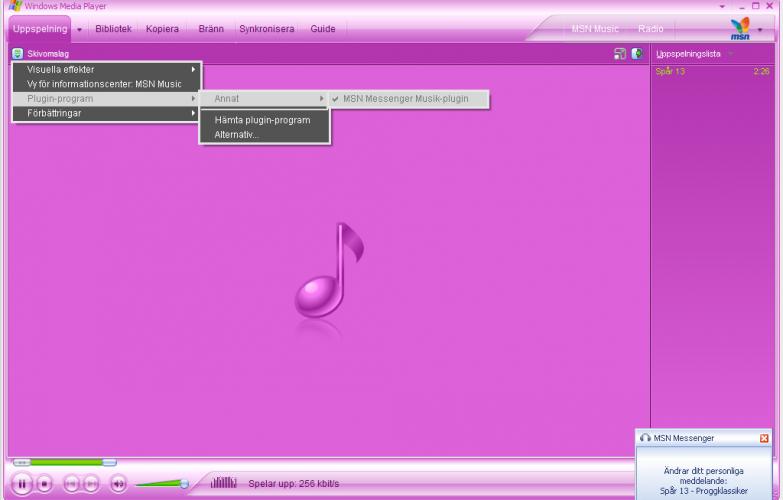This screenshot has width=783, height=500.
Task: Click the previous track button
Action: point(72,484)
